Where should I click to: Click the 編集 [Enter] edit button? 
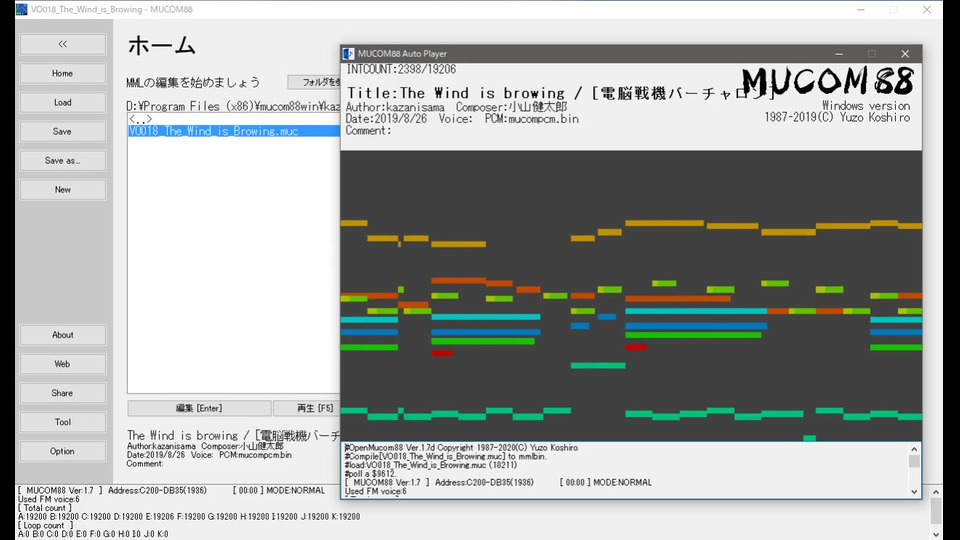point(199,408)
